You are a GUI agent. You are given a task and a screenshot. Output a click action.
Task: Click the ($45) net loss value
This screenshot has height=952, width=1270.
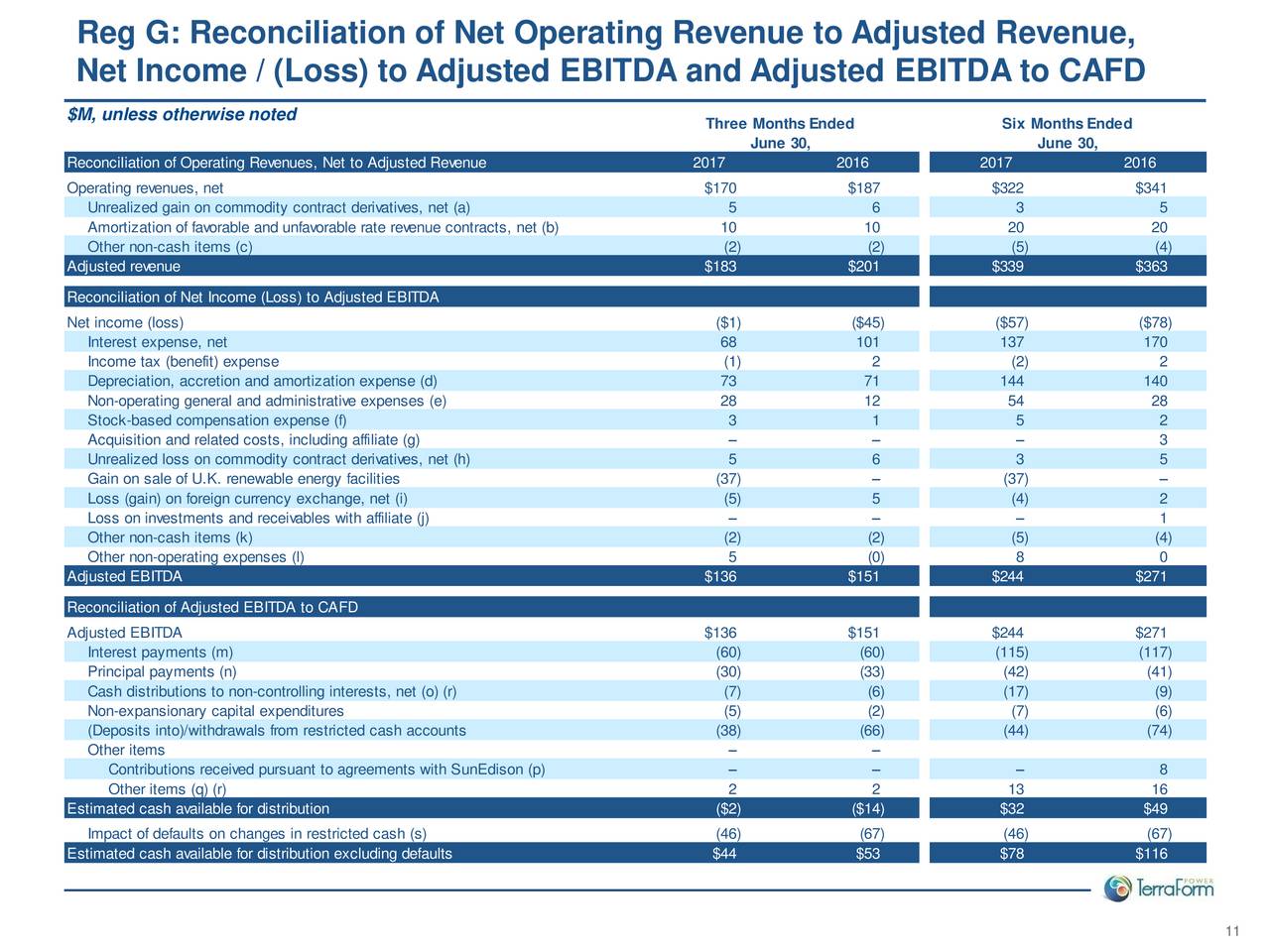pyautogui.click(x=869, y=322)
